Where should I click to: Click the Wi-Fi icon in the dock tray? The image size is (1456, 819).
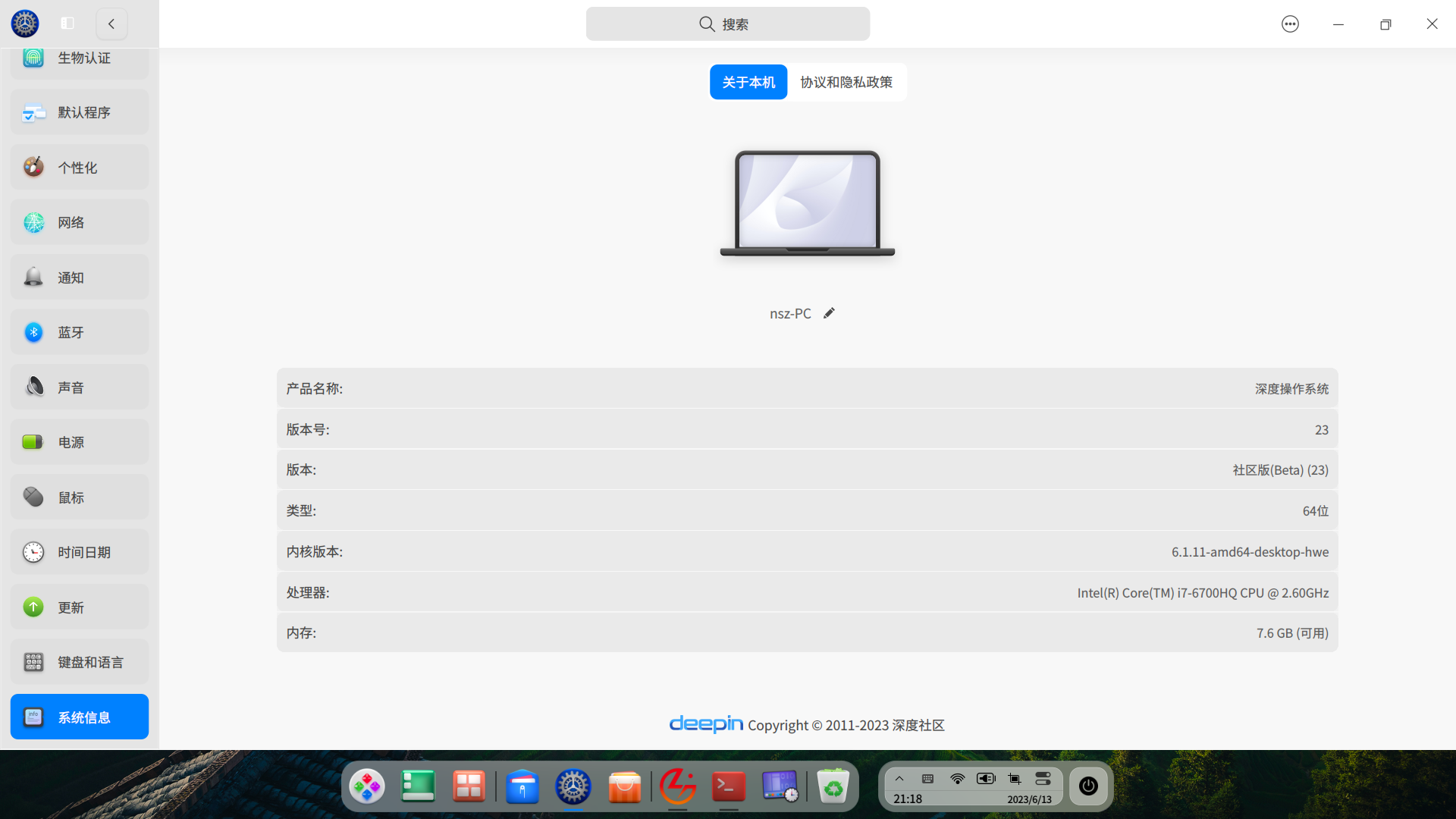(957, 779)
